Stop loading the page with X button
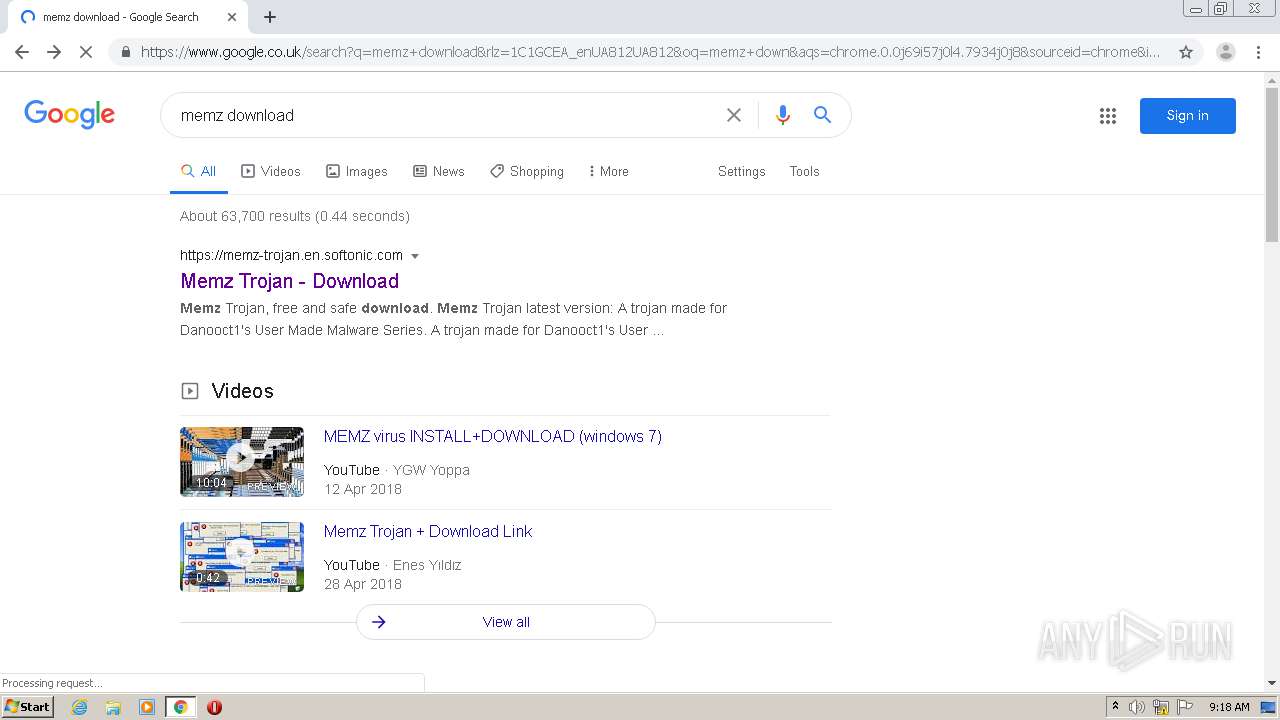The width and height of the screenshot is (1280, 720). 86,52
